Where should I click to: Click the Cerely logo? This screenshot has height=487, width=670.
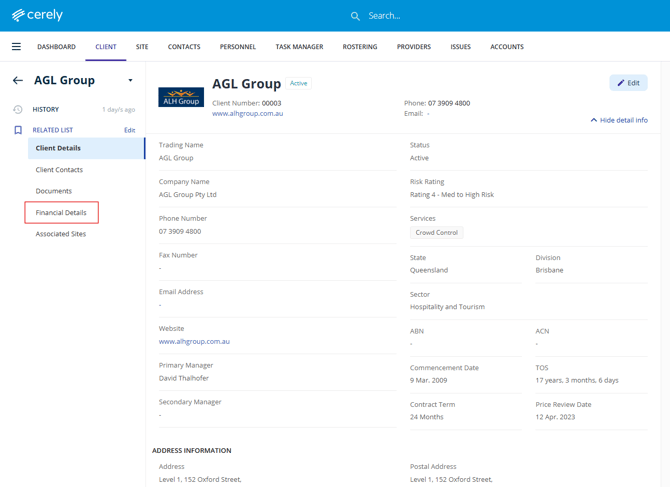coord(37,15)
